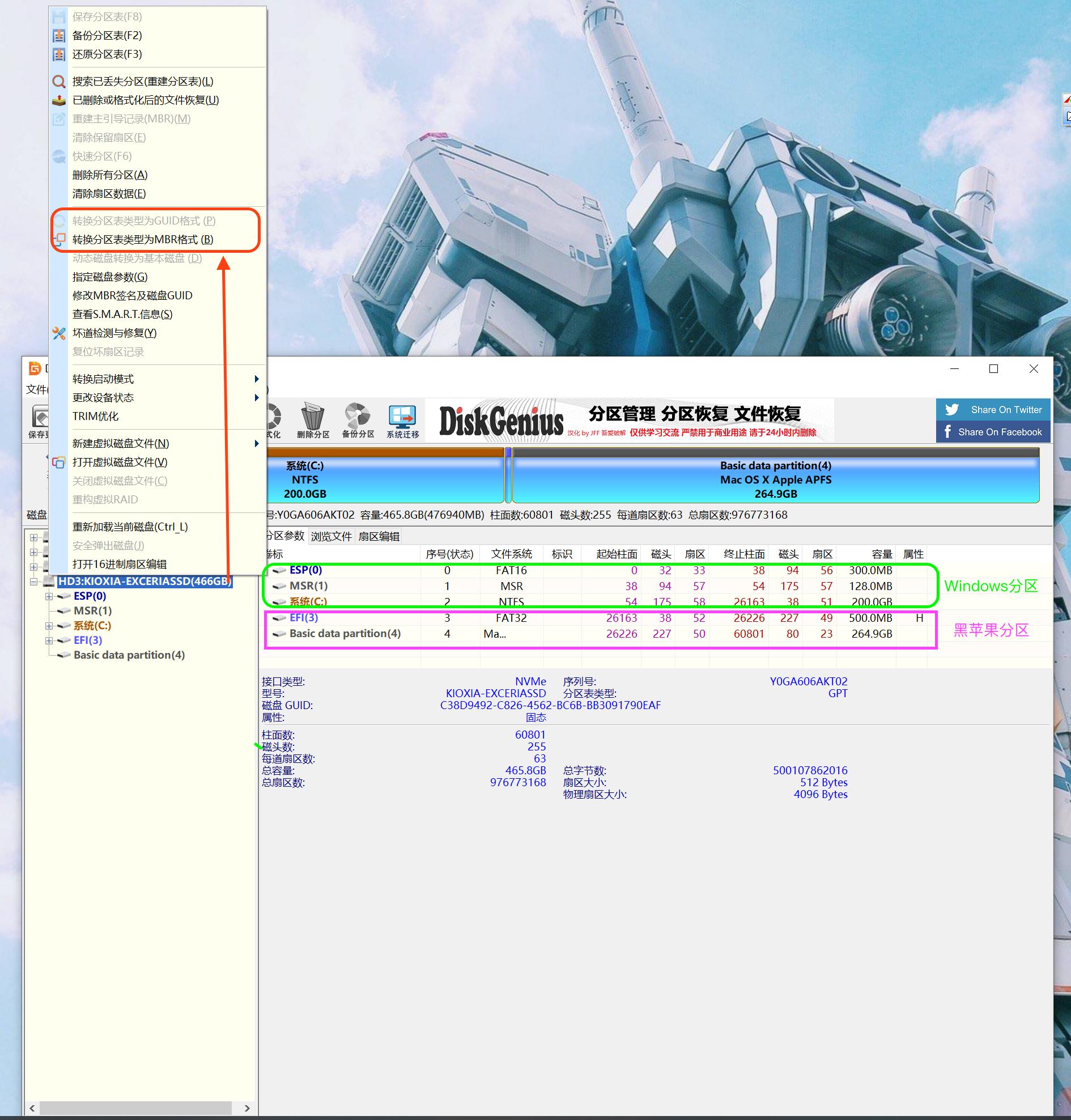Viewport: 1071px width, 1120px height.
Task: Switch to the 扇区编辑 tab
Action: coord(379,536)
